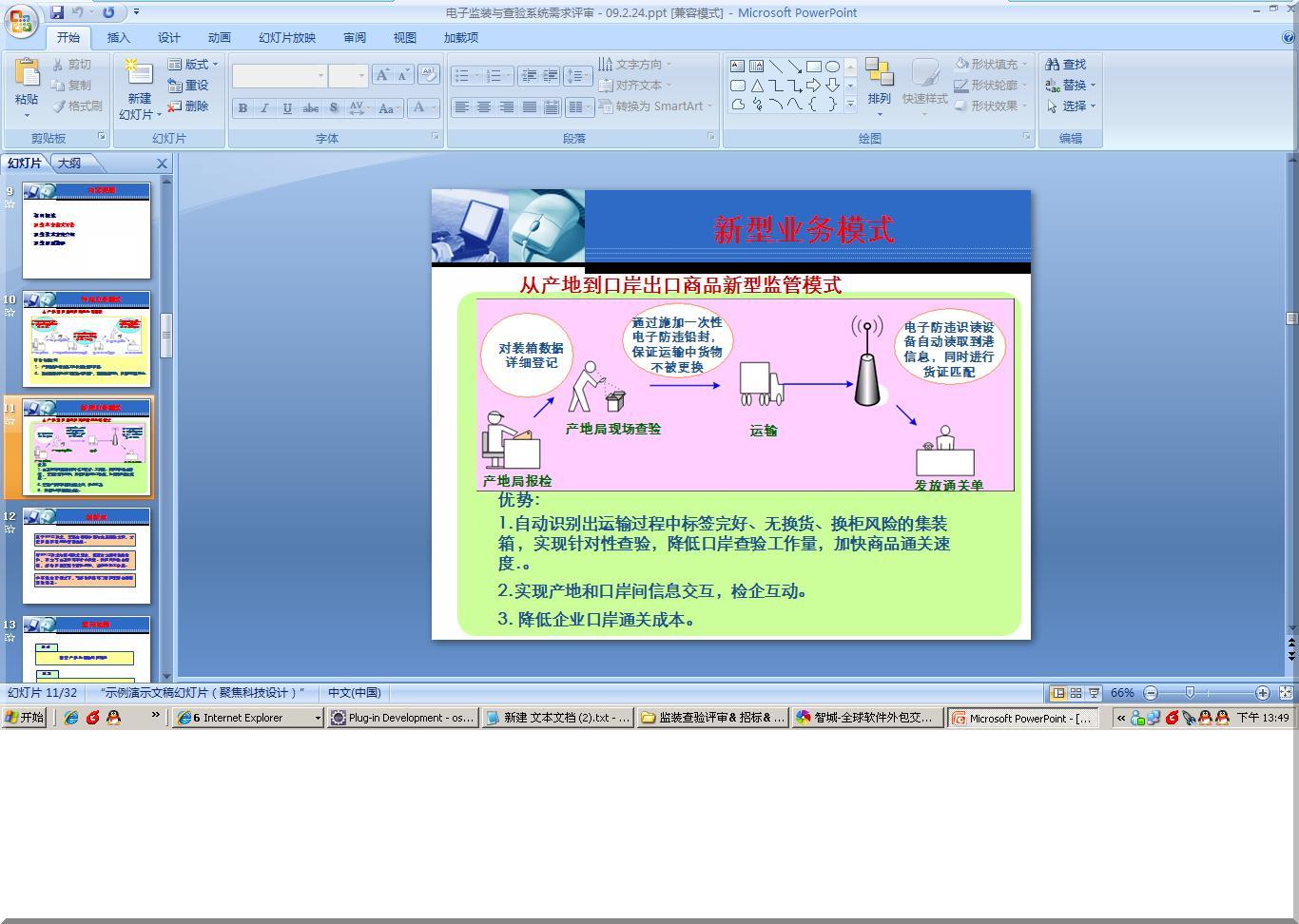Switch to the Outline (大纲) pane tab
The height and width of the screenshot is (924, 1299).
(x=69, y=164)
